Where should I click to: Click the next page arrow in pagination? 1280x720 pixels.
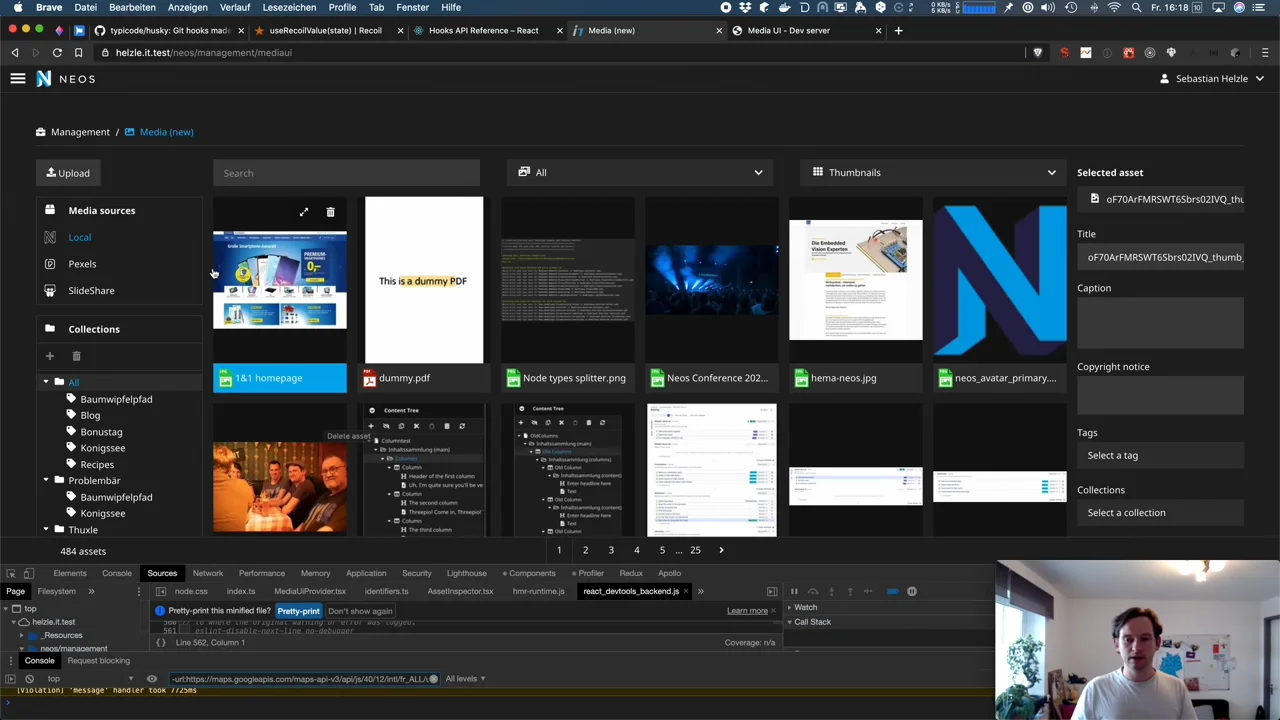(x=721, y=550)
